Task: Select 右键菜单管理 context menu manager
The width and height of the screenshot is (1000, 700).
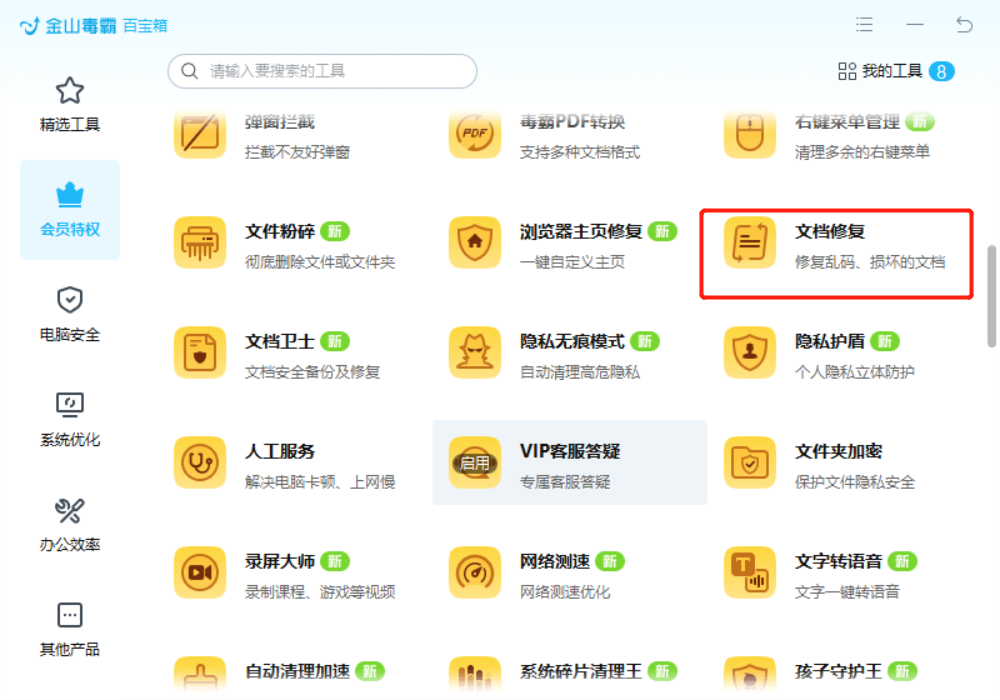Action: click(x=840, y=133)
